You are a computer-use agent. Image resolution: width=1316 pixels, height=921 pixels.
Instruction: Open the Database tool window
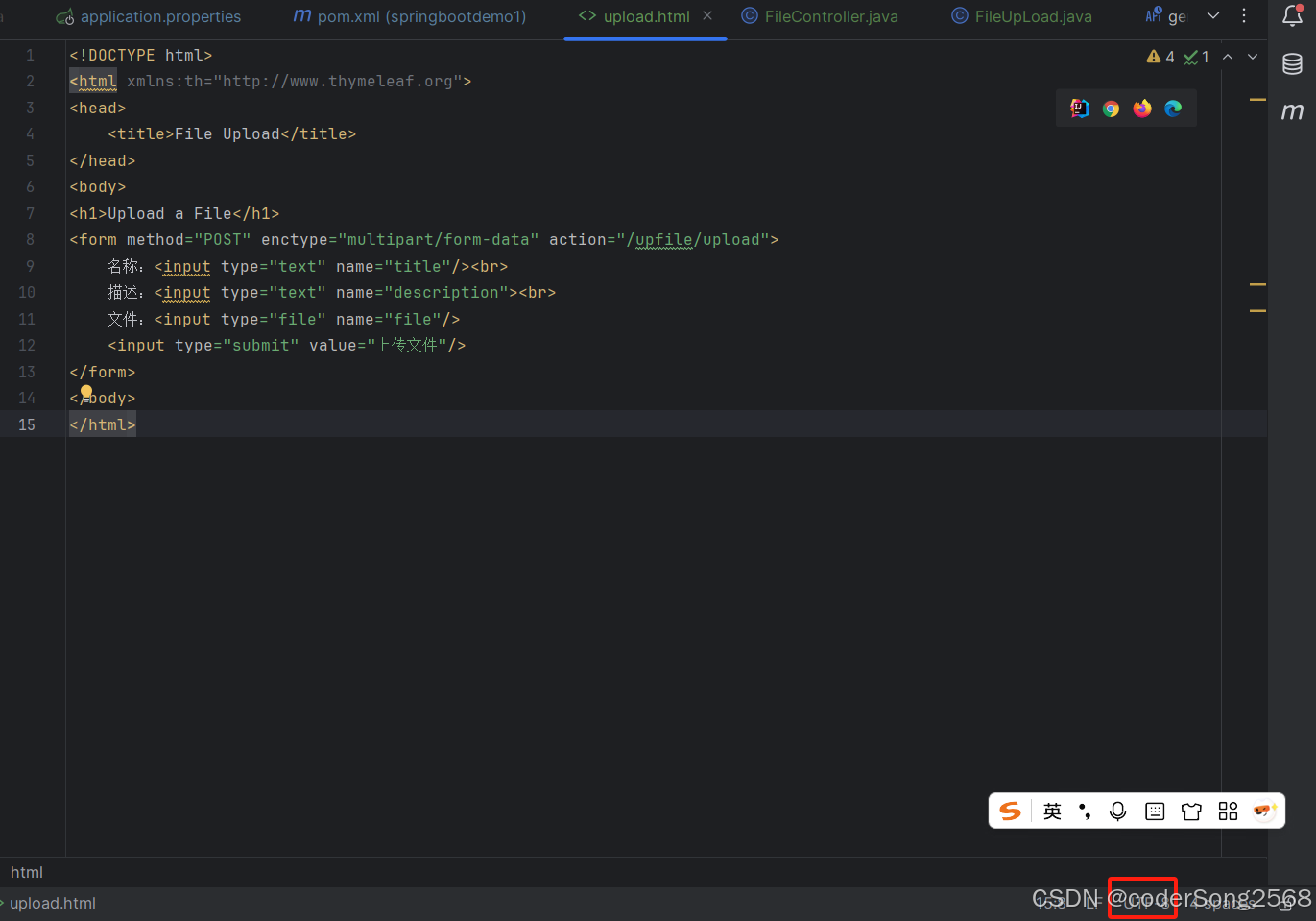point(1293,63)
